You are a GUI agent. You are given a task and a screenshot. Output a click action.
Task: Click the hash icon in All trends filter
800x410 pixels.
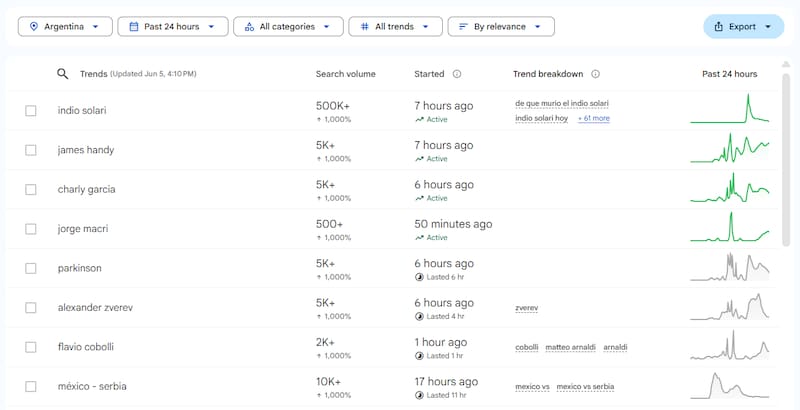(364, 27)
